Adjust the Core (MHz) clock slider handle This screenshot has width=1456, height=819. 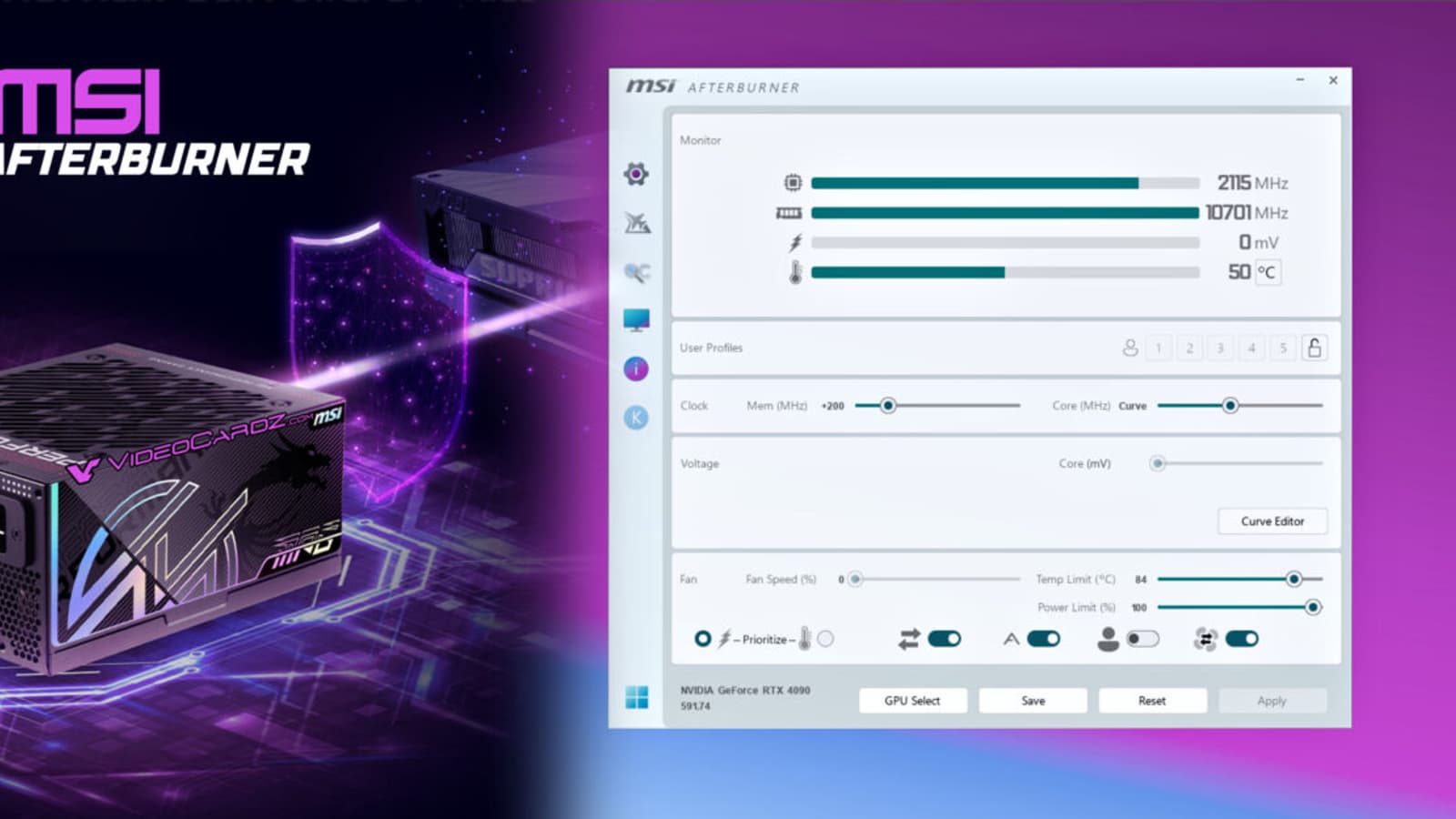tap(1230, 406)
